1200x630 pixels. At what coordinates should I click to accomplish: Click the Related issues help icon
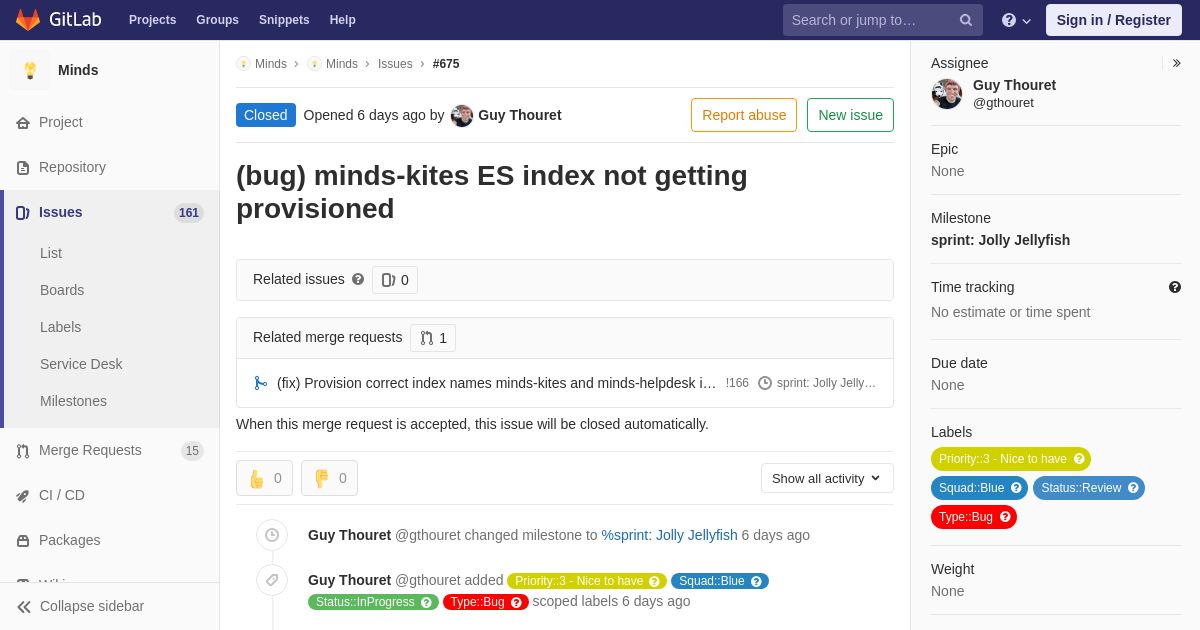(358, 280)
